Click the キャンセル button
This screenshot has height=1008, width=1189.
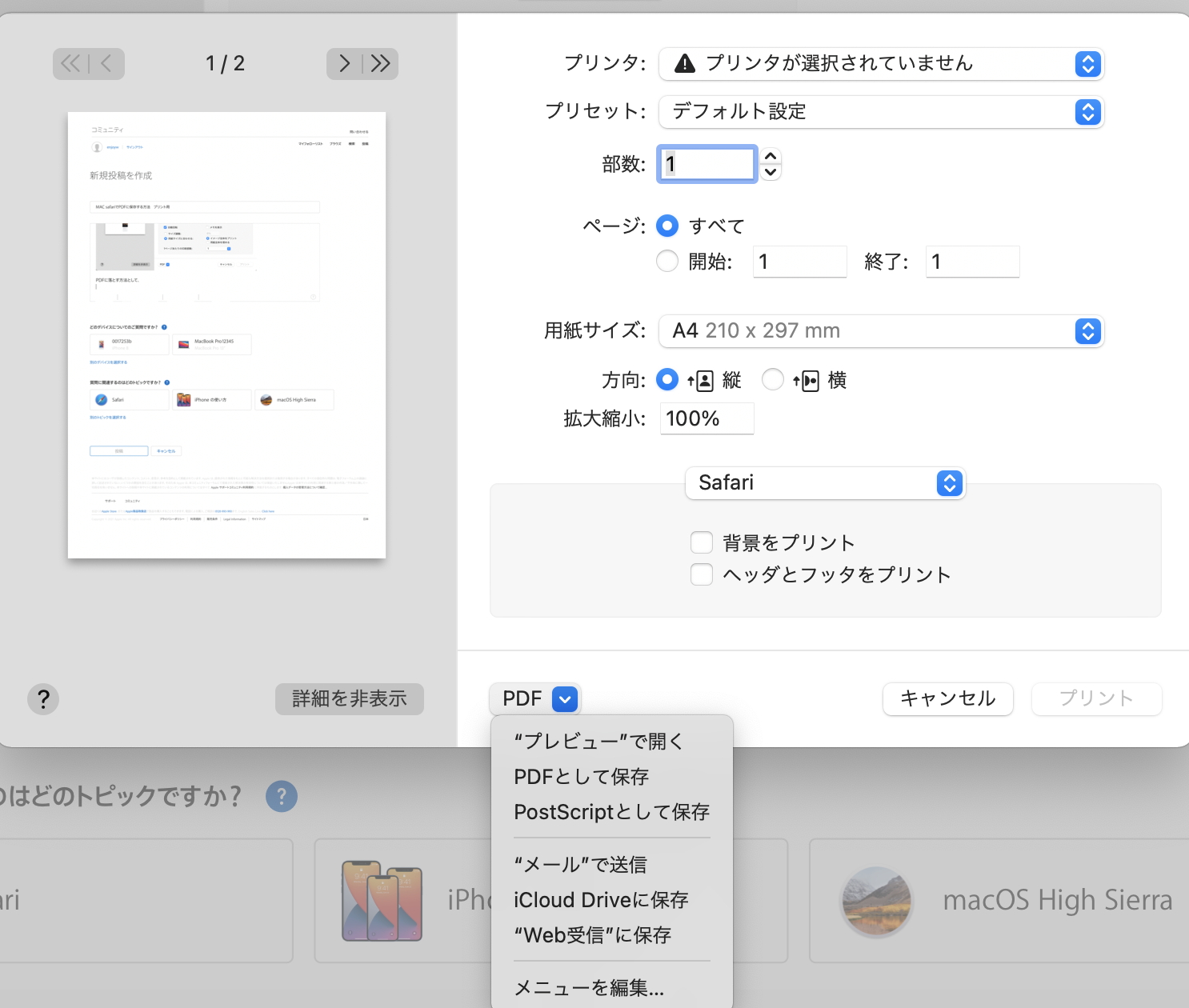coord(948,699)
